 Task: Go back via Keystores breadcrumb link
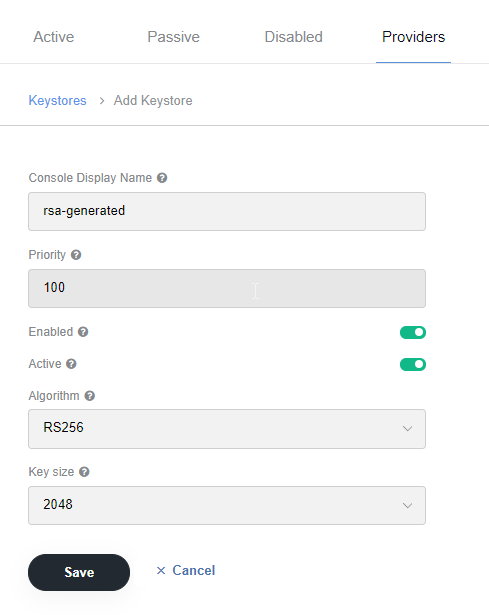tap(57, 101)
